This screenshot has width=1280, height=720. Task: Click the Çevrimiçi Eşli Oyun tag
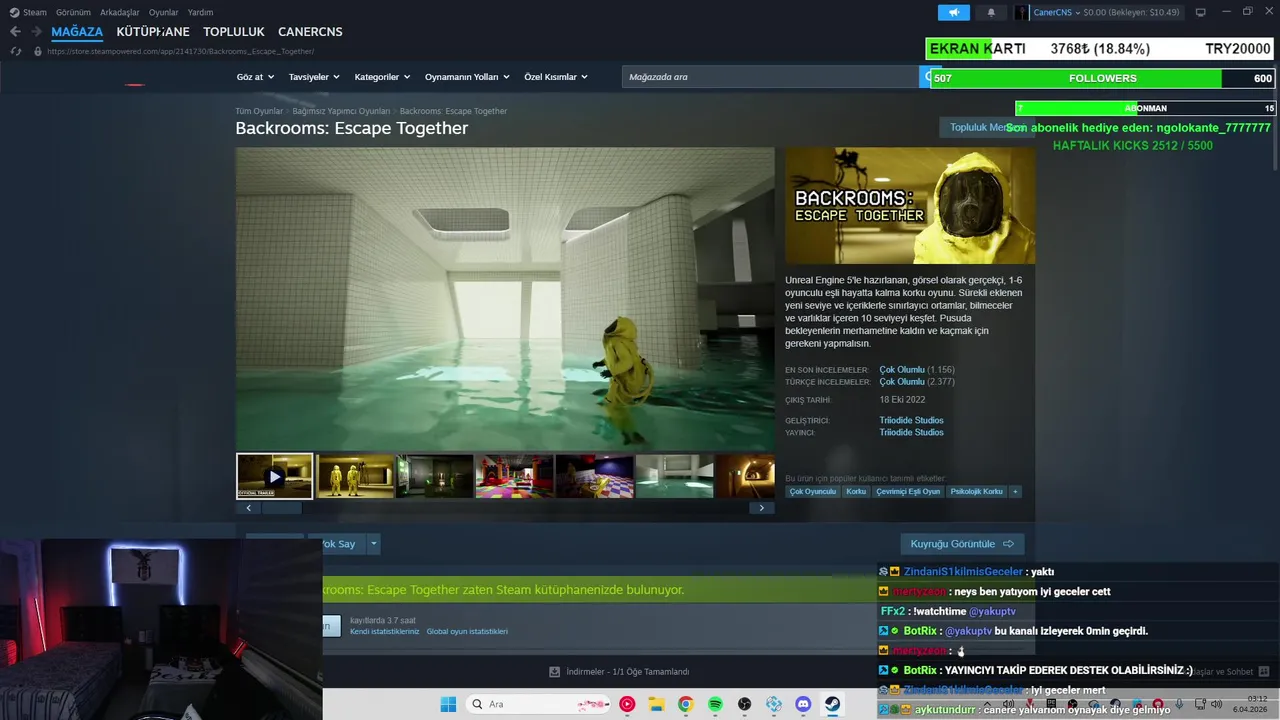click(908, 492)
